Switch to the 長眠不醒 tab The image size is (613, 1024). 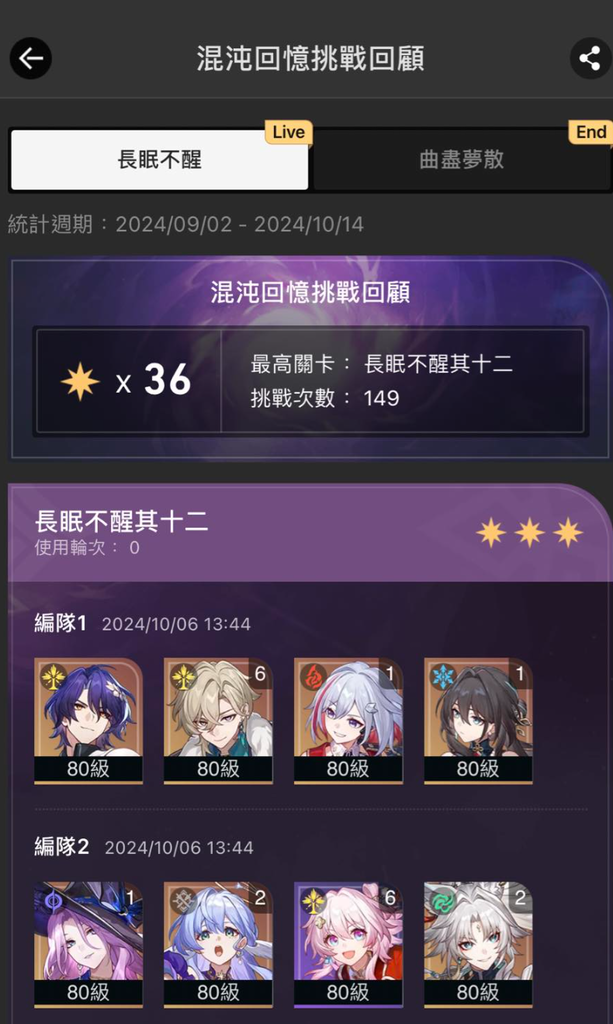point(159,159)
